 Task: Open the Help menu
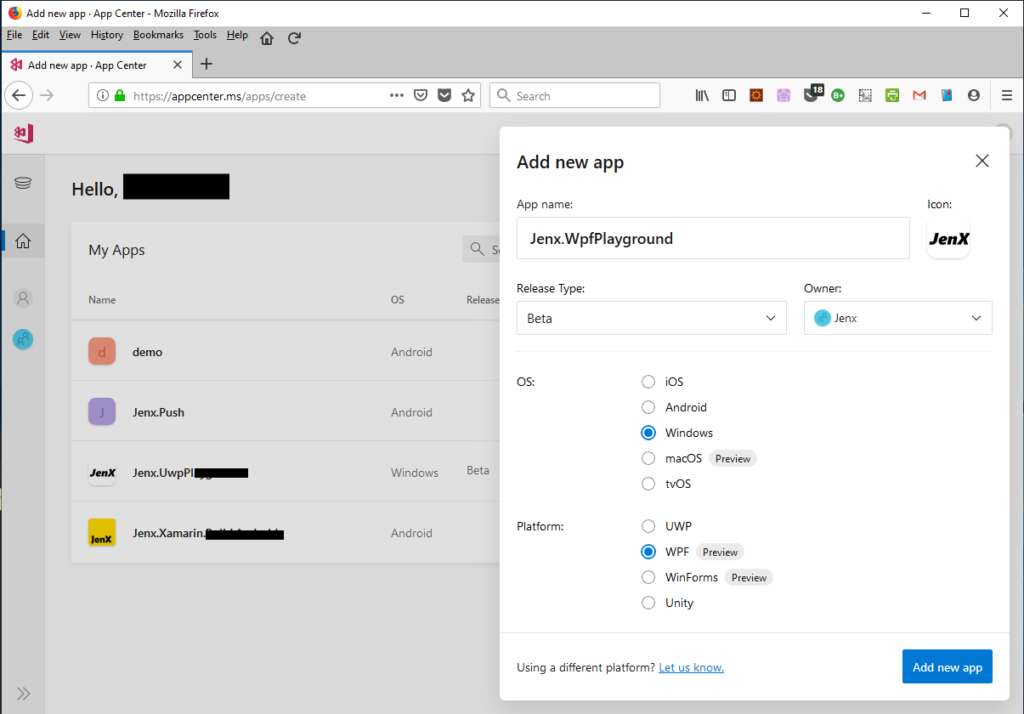coord(237,35)
